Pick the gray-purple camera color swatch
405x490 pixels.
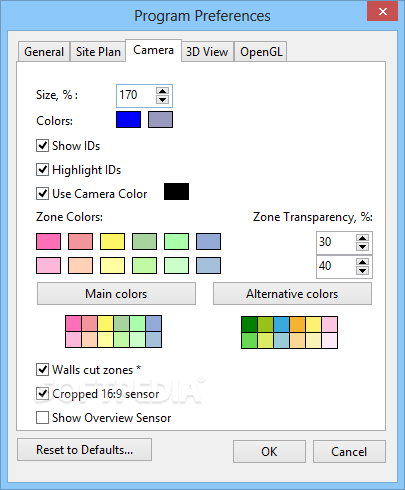[x=160, y=120]
